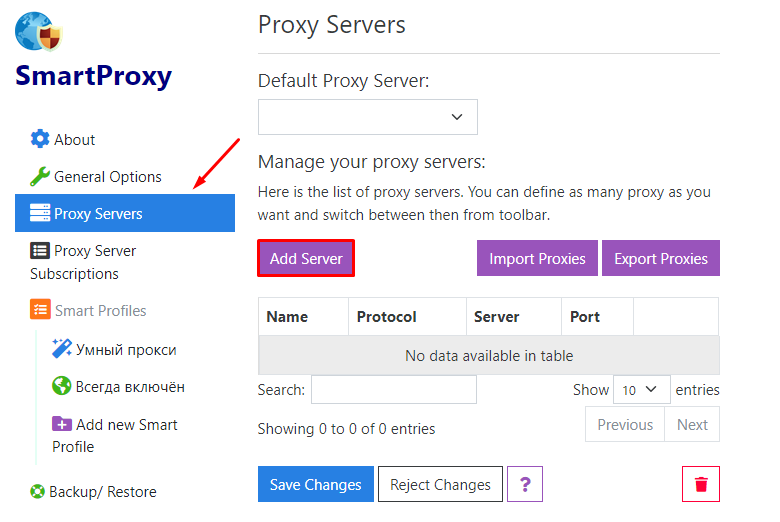Click the Save Changes button
The height and width of the screenshot is (522, 780).
tap(315, 484)
